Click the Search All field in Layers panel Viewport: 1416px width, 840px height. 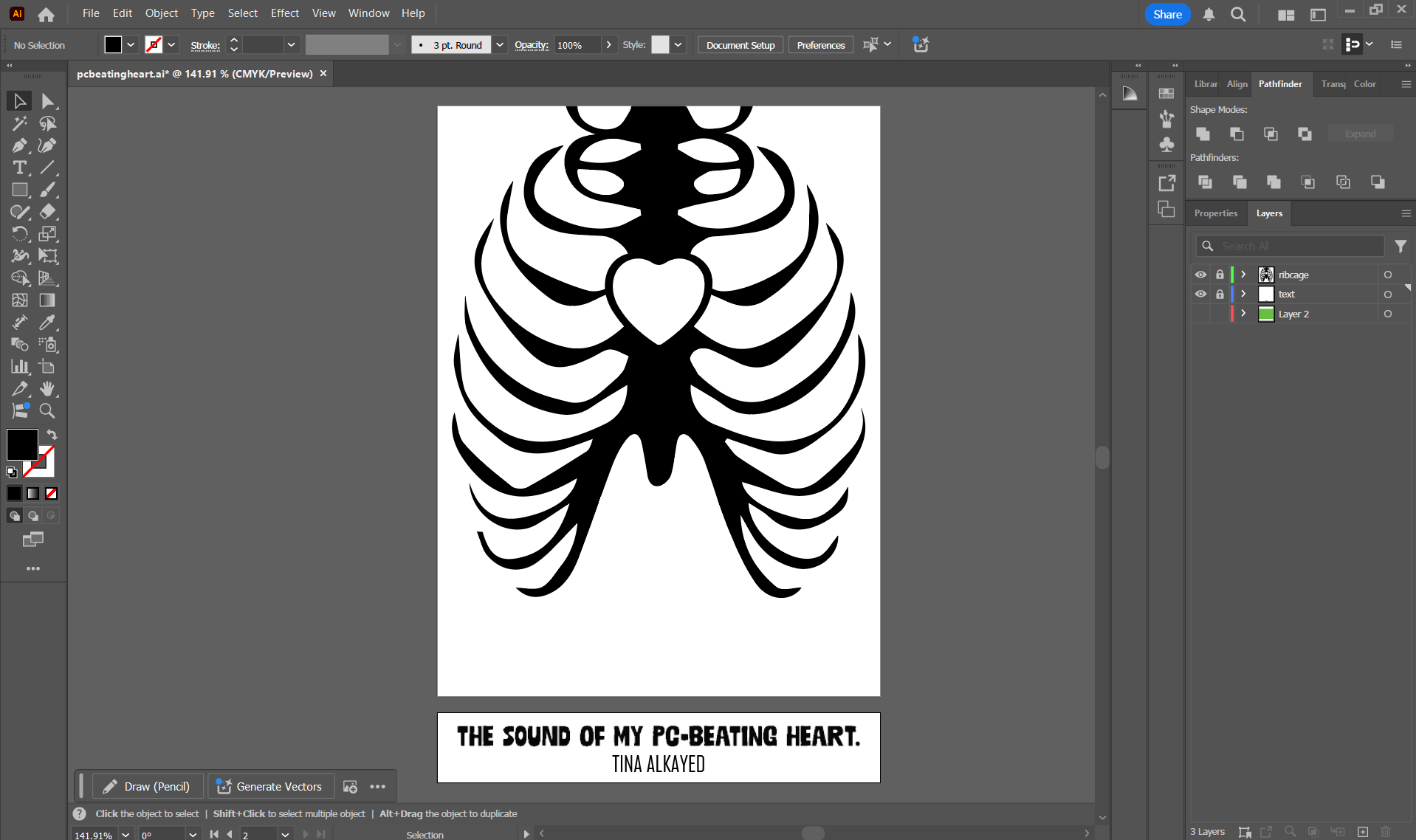[1292, 246]
